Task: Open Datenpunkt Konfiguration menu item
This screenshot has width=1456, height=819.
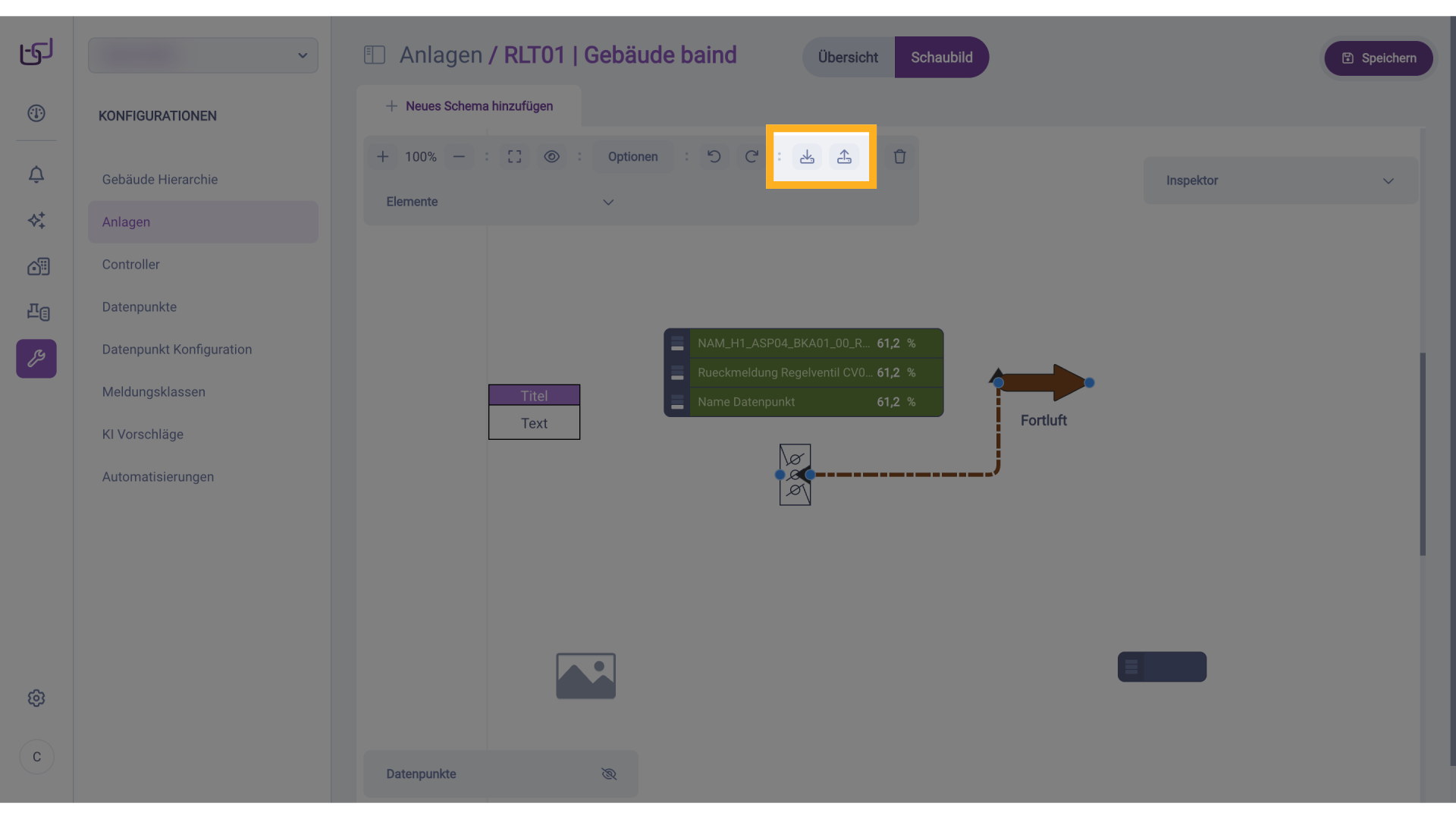Action: click(177, 350)
